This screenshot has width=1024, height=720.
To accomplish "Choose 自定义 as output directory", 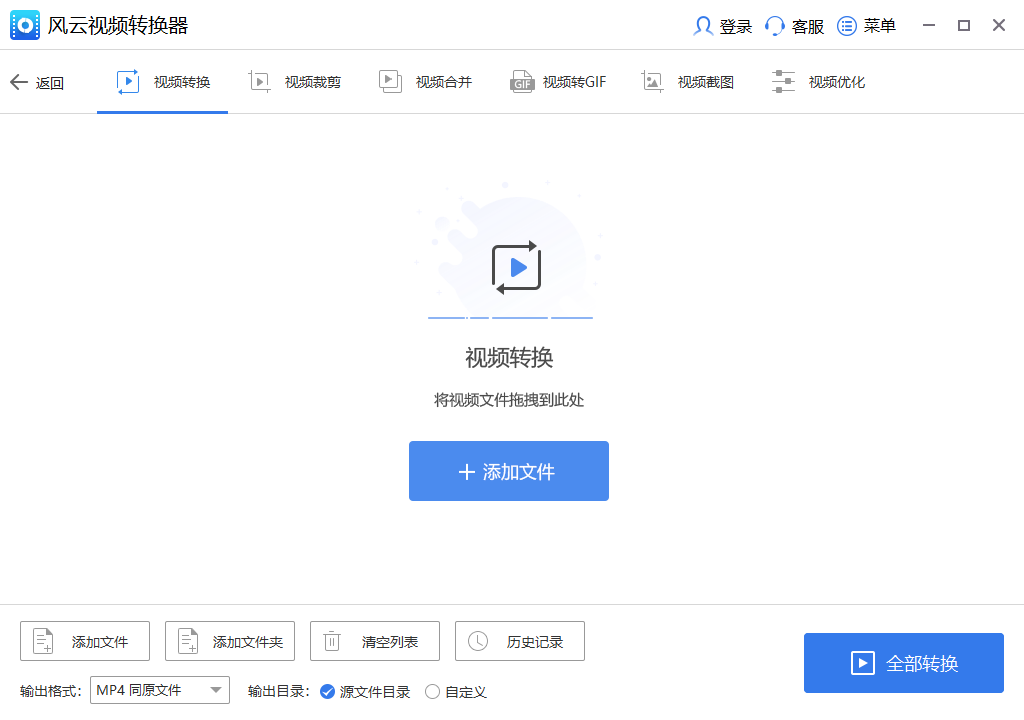I will 456,691.
